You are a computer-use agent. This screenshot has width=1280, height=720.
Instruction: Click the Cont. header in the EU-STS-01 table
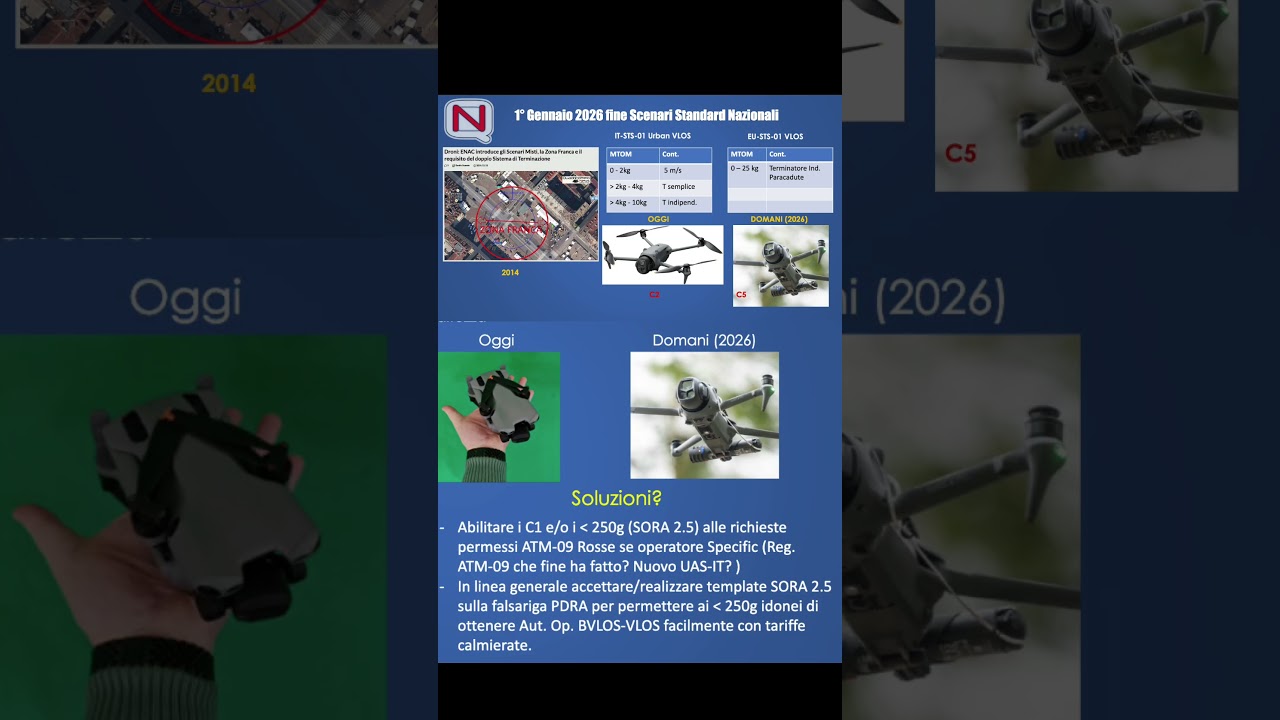799,155
